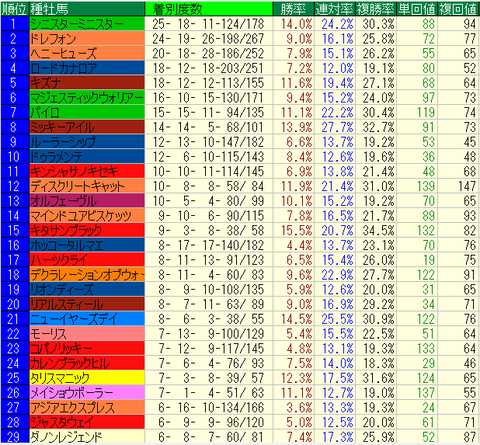480x445 pixels.
Task: Select the sire リアルスティール
Action: tap(87, 304)
